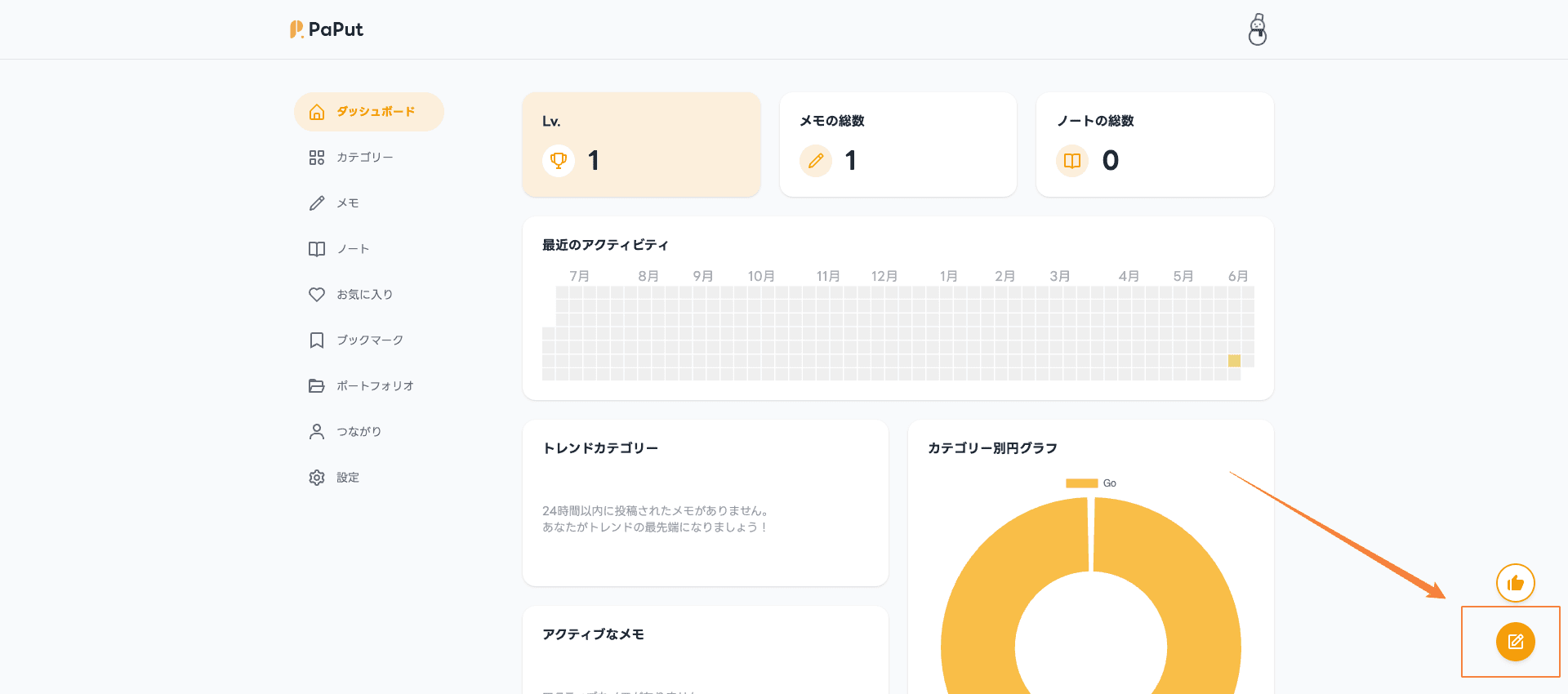Screen dimensions: 1568x694
Task: Click the pencil icon in メモの総数 card
Action: click(816, 161)
